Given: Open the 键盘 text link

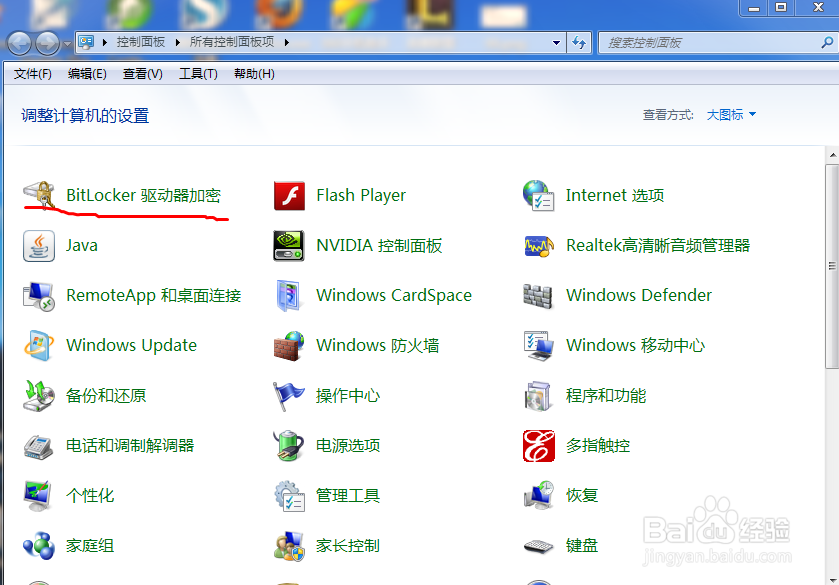Looking at the screenshot, I should (x=582, y=546).
